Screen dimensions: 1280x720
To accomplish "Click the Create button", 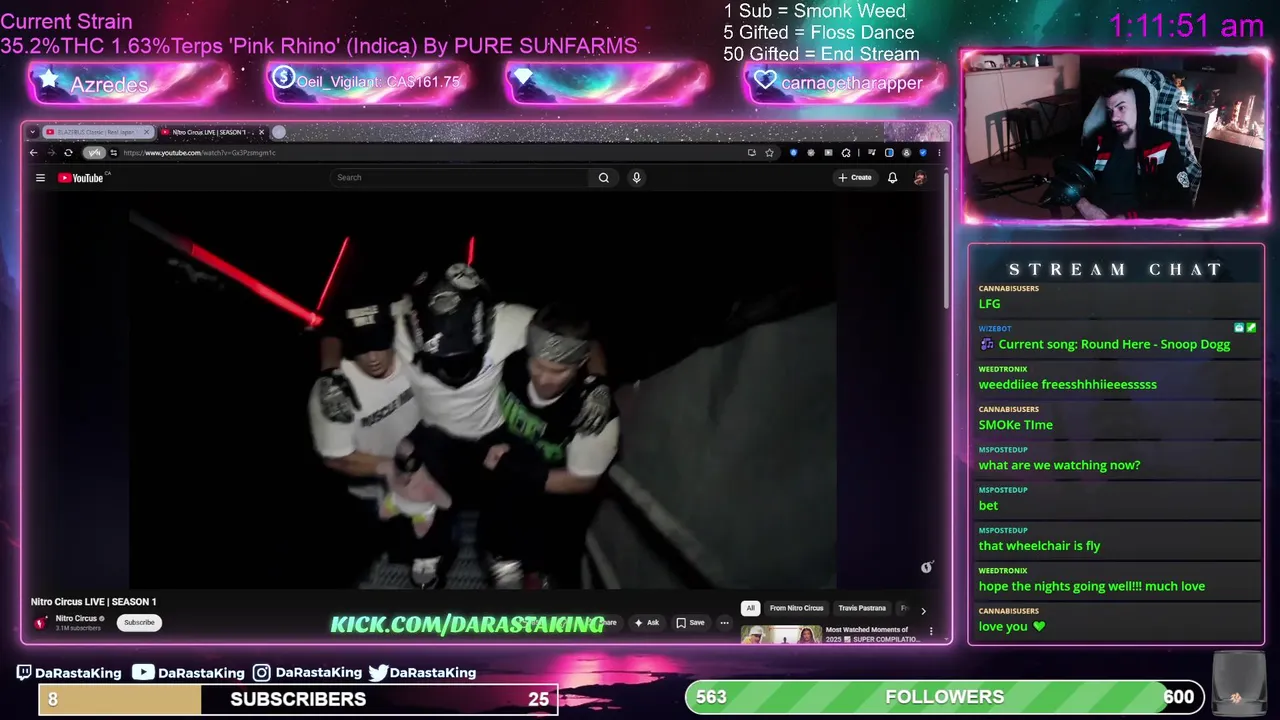I will (x=855, y=178).
